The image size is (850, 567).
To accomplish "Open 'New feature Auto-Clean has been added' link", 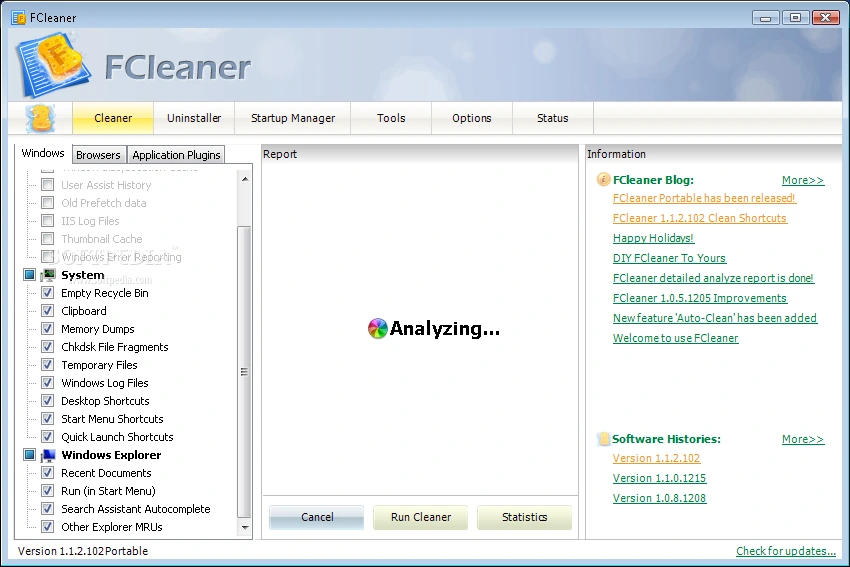I will [x=714, y=318].
